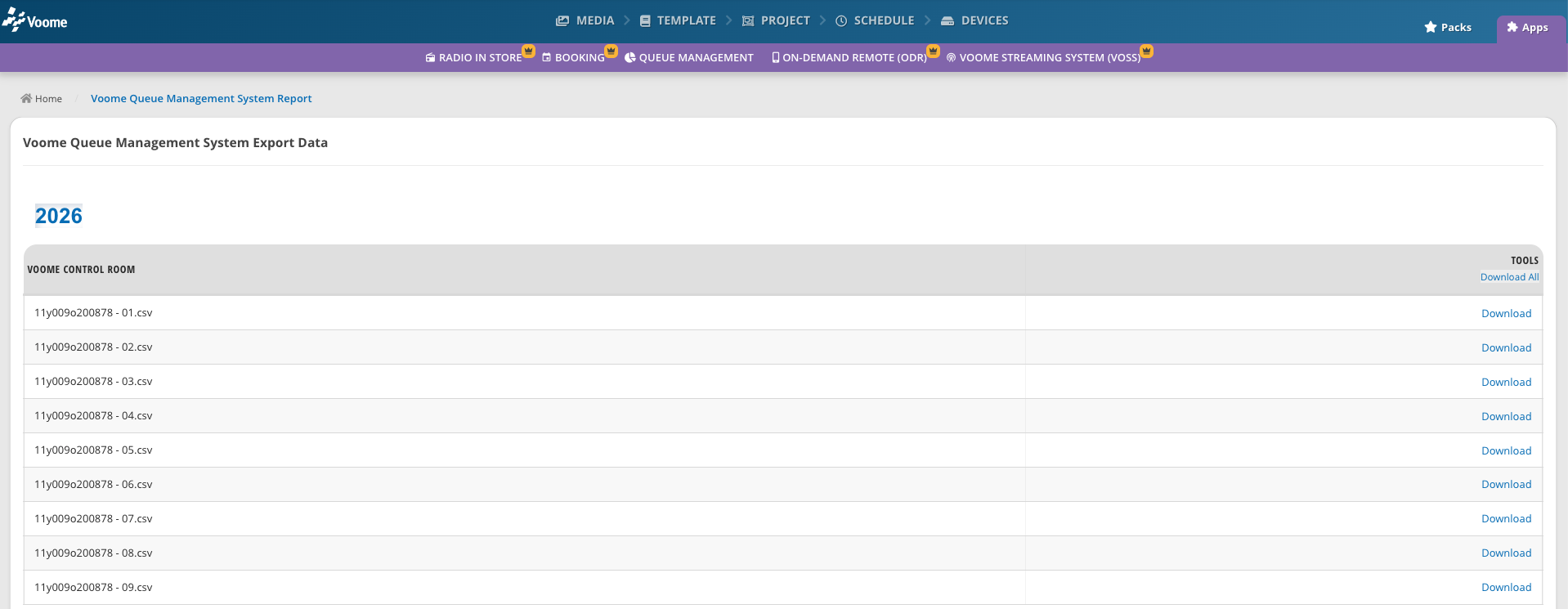The width and height of the screenshot is (1568, 609).
Task: Download the 01.csv file
Action: (x=1506, y=314)
